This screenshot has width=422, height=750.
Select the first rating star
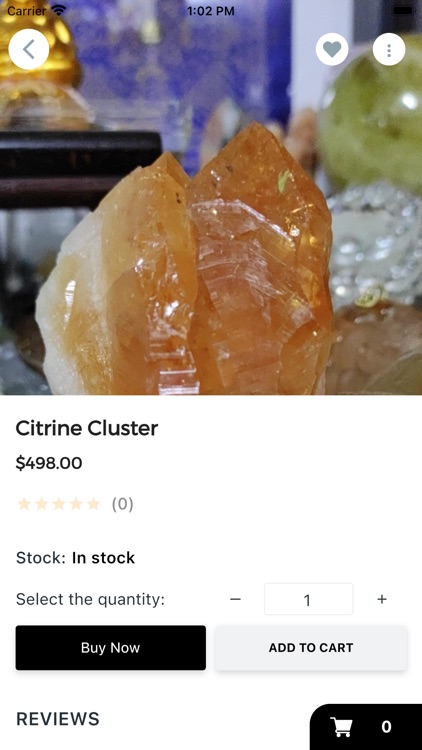(x=24, y=504)
